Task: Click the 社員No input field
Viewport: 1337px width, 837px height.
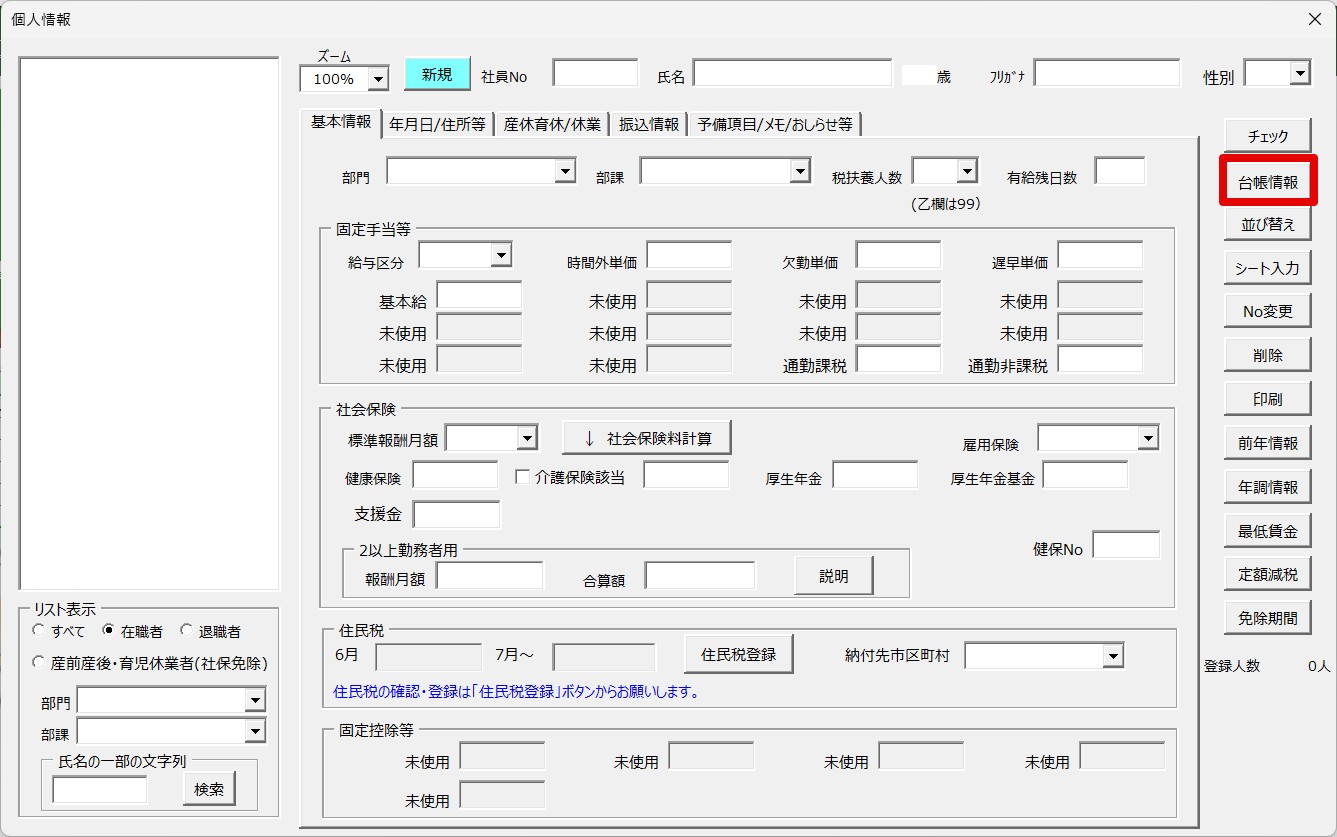Action: (x=595, y=74)
